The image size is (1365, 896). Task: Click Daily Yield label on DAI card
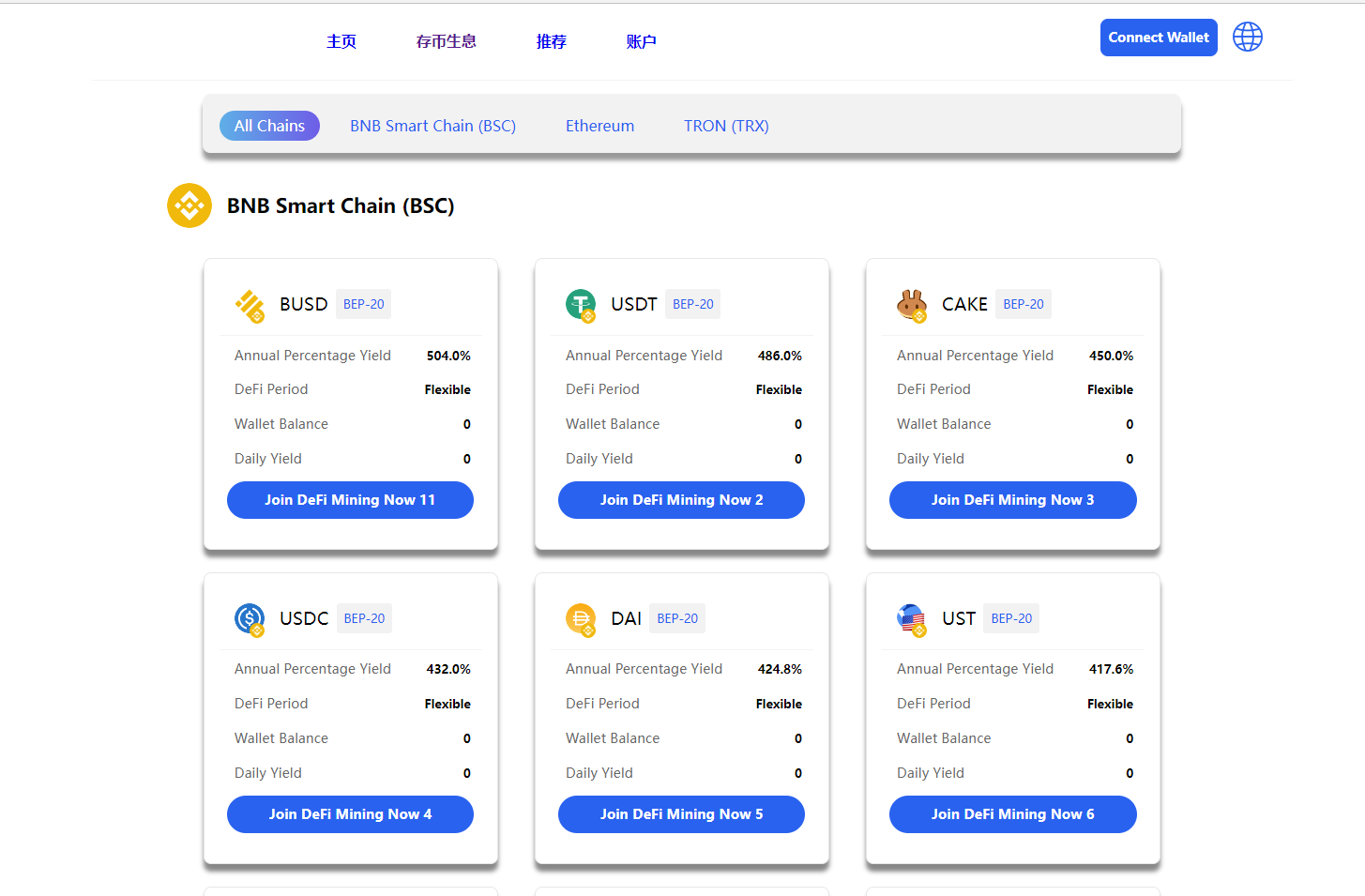(599, 773)
